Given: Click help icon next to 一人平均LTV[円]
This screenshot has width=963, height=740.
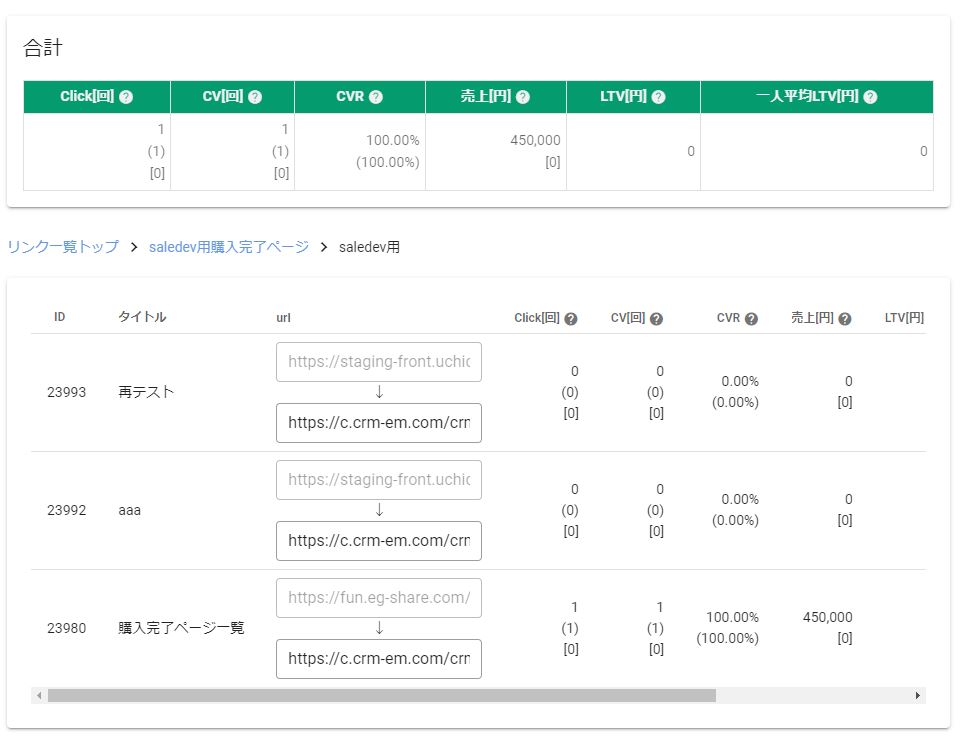Looking at the screenshot, I should pos(870,97).
